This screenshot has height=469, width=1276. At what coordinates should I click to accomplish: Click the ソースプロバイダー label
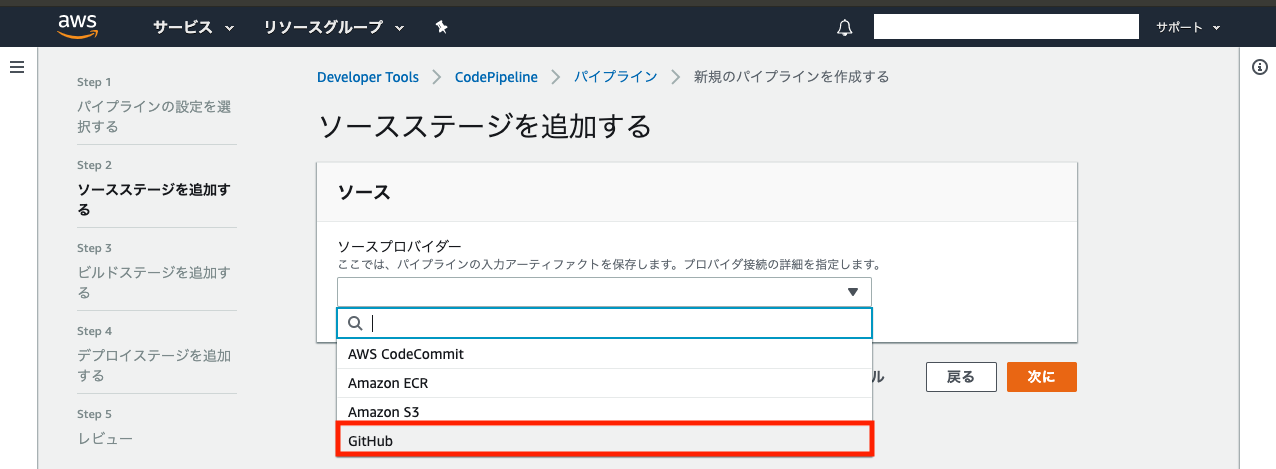point(399,247)
